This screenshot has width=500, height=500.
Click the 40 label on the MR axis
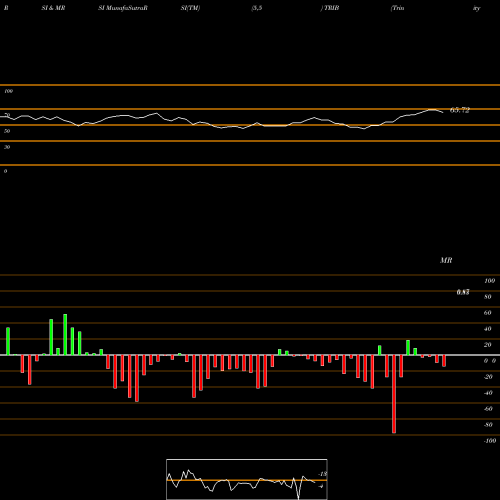488,329
